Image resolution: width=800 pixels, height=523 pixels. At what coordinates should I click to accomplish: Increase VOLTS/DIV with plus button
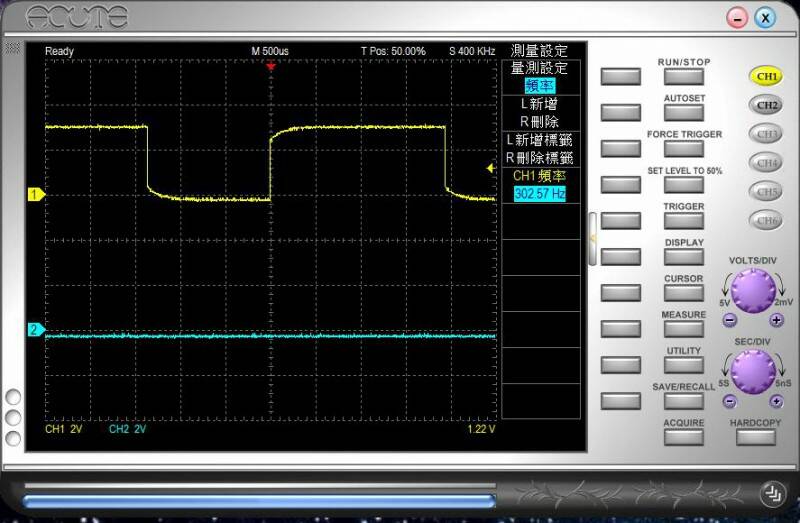[x=776, y=320]
